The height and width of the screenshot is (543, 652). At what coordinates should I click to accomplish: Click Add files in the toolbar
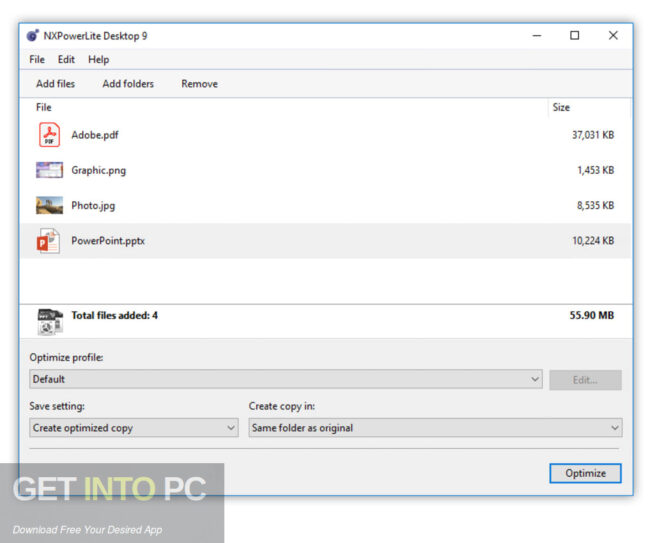tap(55, 84)
